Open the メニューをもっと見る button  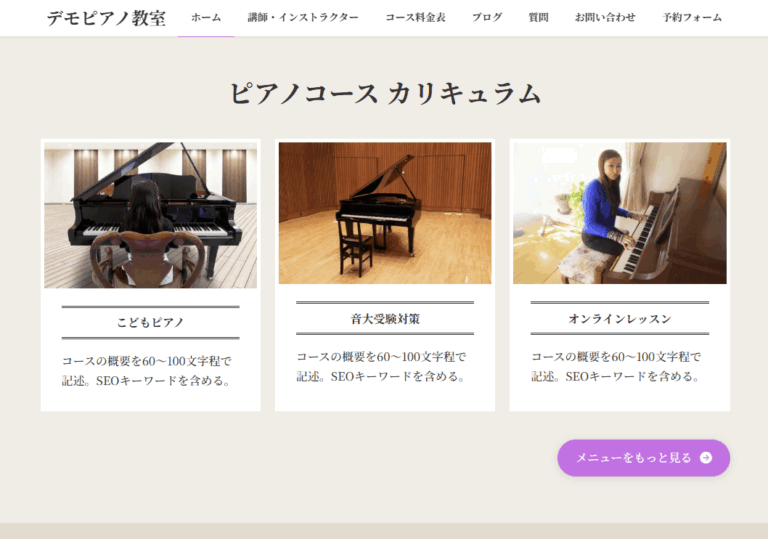tap(644, 458)
